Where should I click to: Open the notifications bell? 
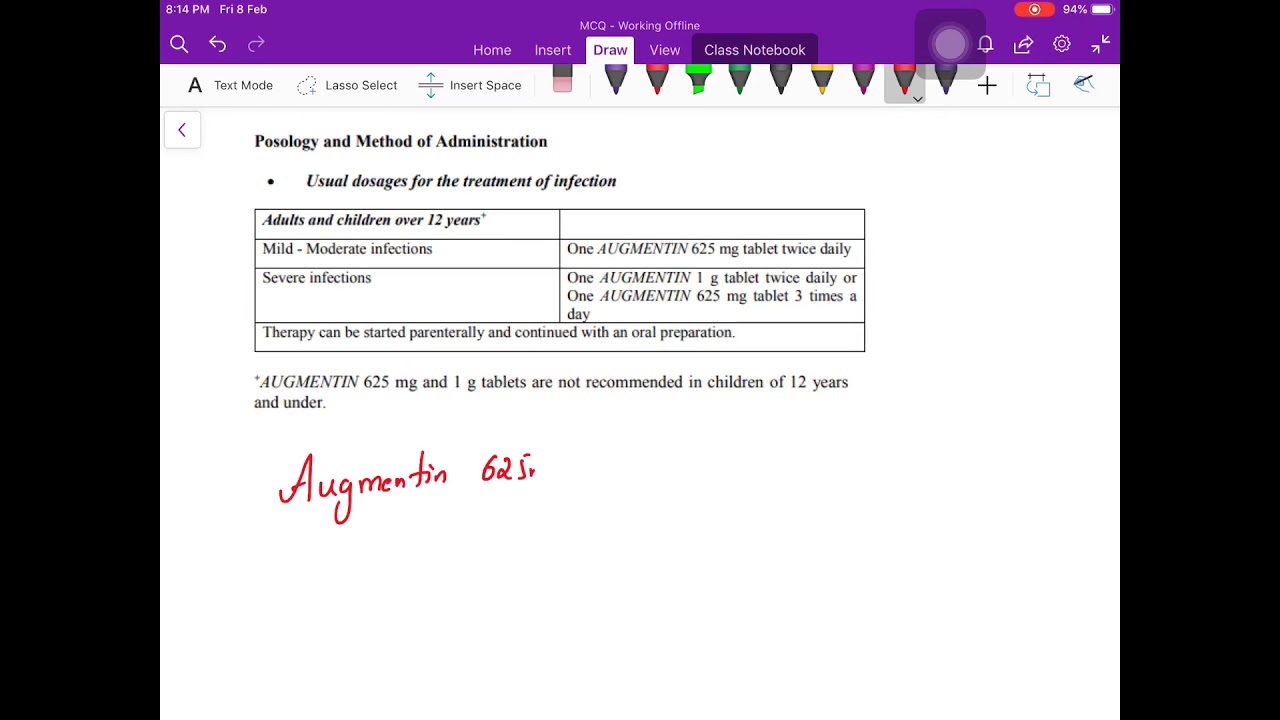(x=985, y=44)
